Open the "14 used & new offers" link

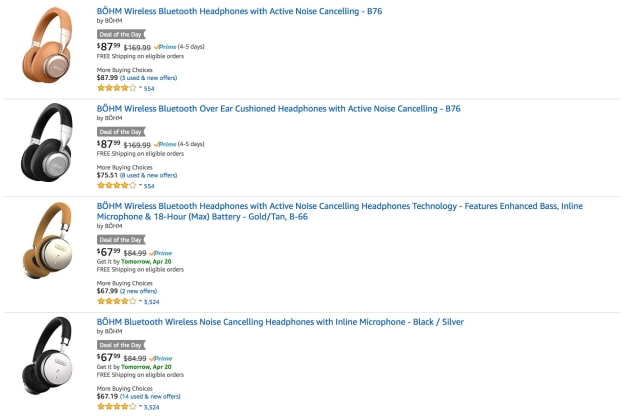point(151,396)
